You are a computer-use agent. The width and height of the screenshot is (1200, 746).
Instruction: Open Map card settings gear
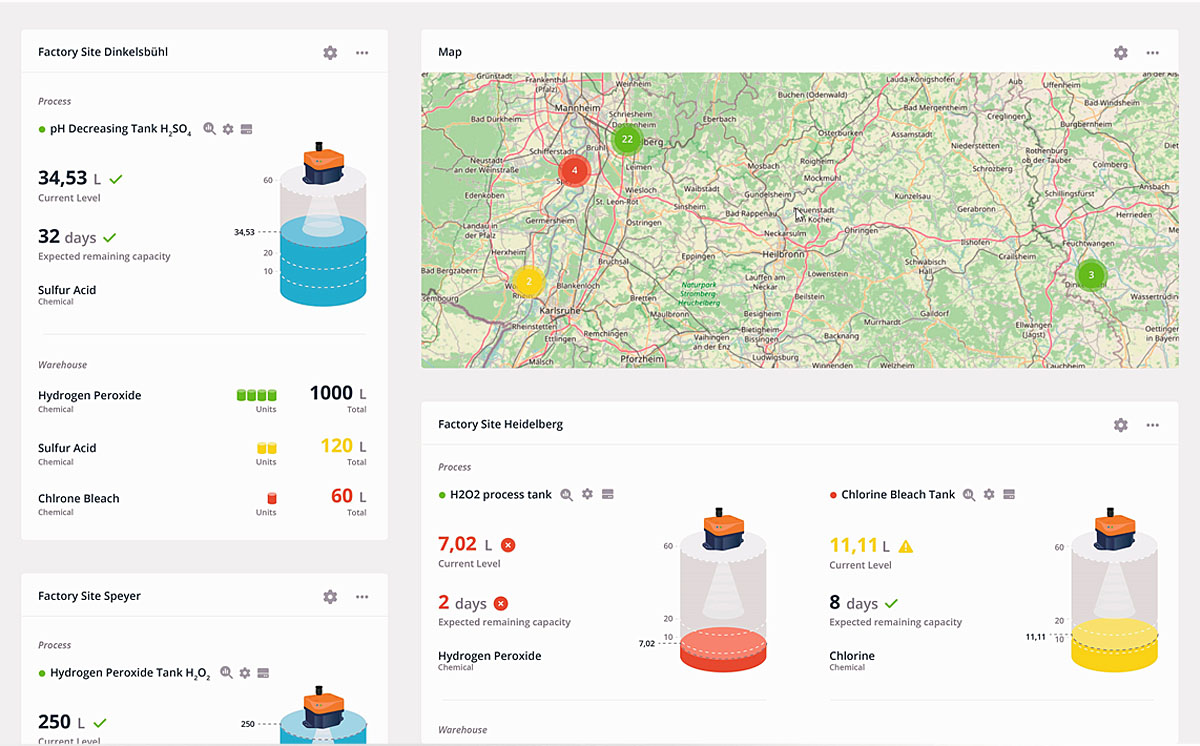click(x=1121, y=53)
